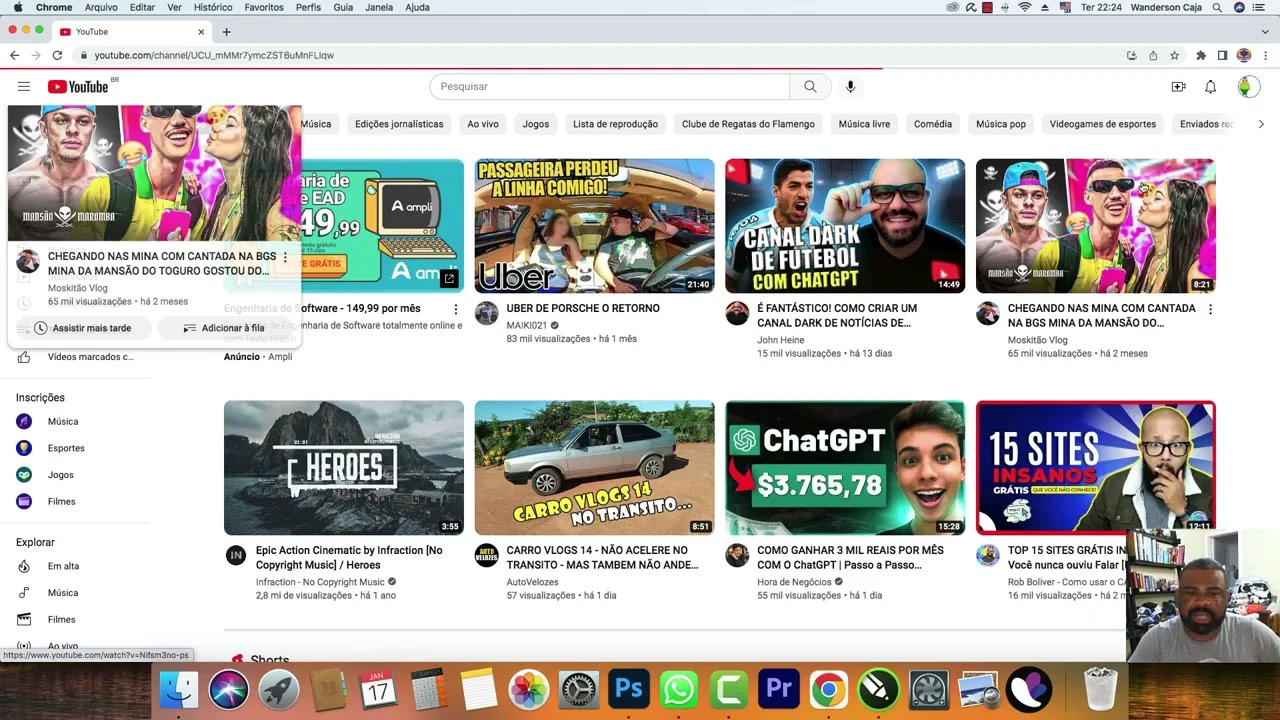
Task: Bookmark this page with the star icon
Action: 1175,55
